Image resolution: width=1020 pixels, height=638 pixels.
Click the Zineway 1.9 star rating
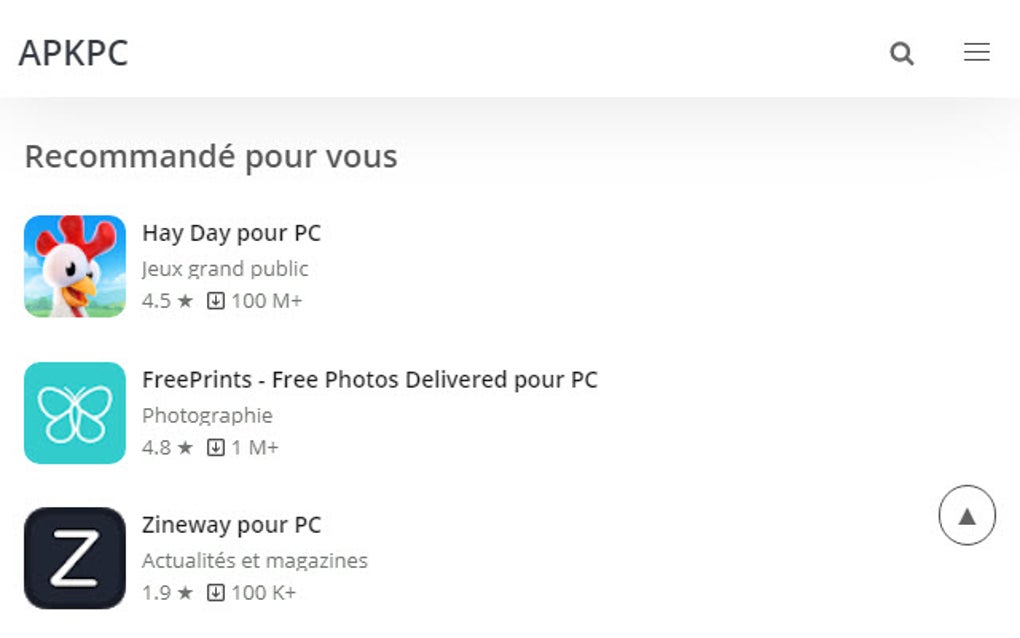click(167, 593)
